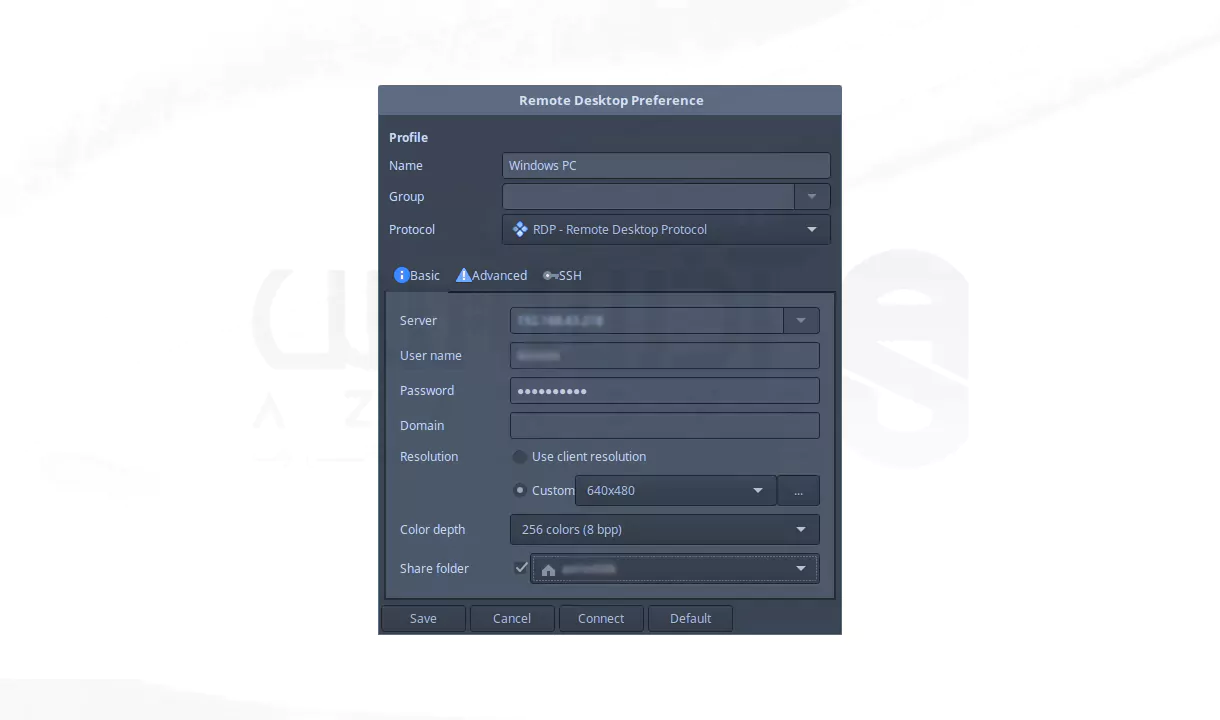The width and height of the screenshot is (1220, 720).
Task: Switch to the SSH tab
Action: [x=562, y=275]
